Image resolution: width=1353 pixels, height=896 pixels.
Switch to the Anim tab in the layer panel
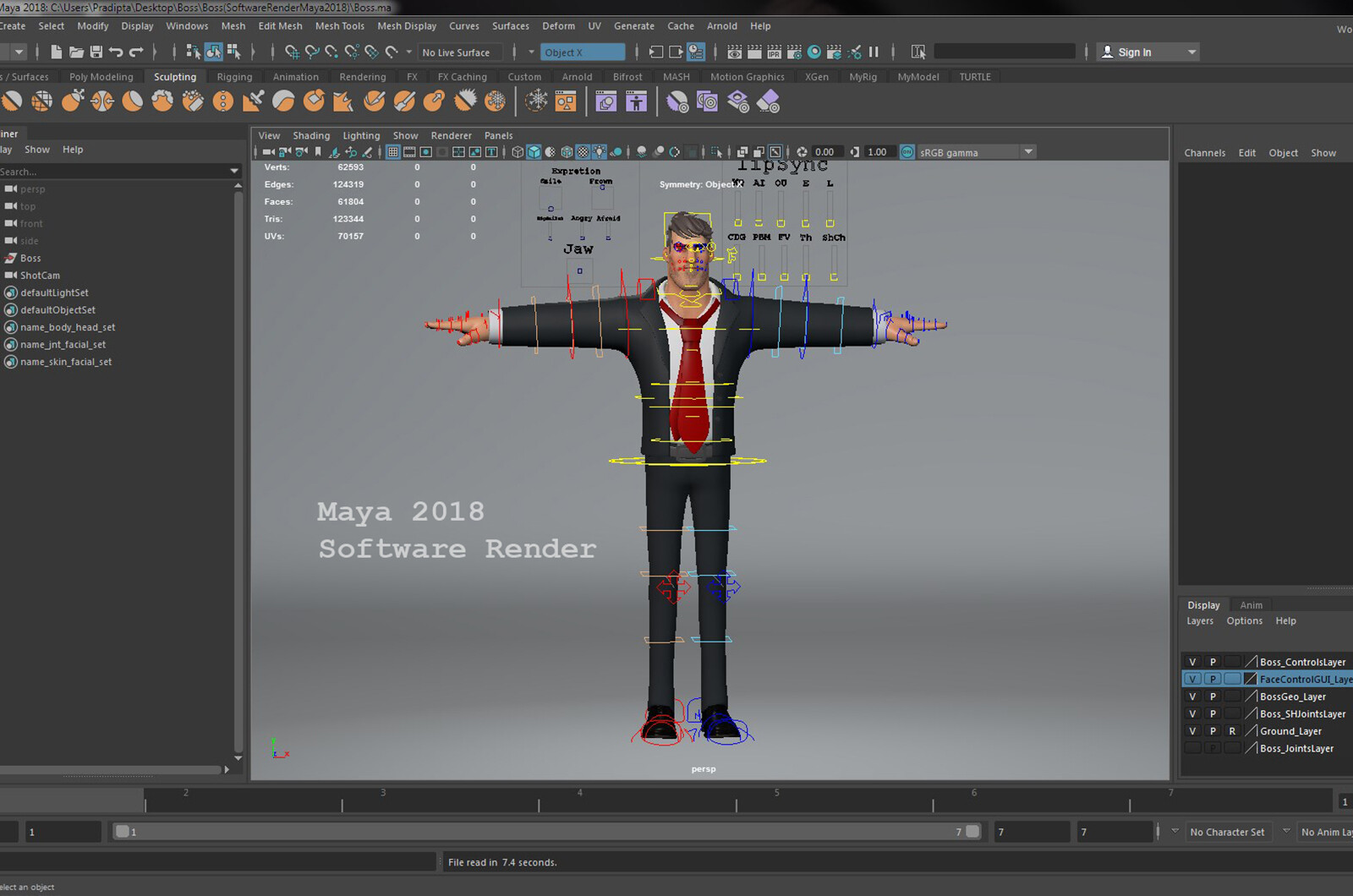click(x=1251, y=604)
